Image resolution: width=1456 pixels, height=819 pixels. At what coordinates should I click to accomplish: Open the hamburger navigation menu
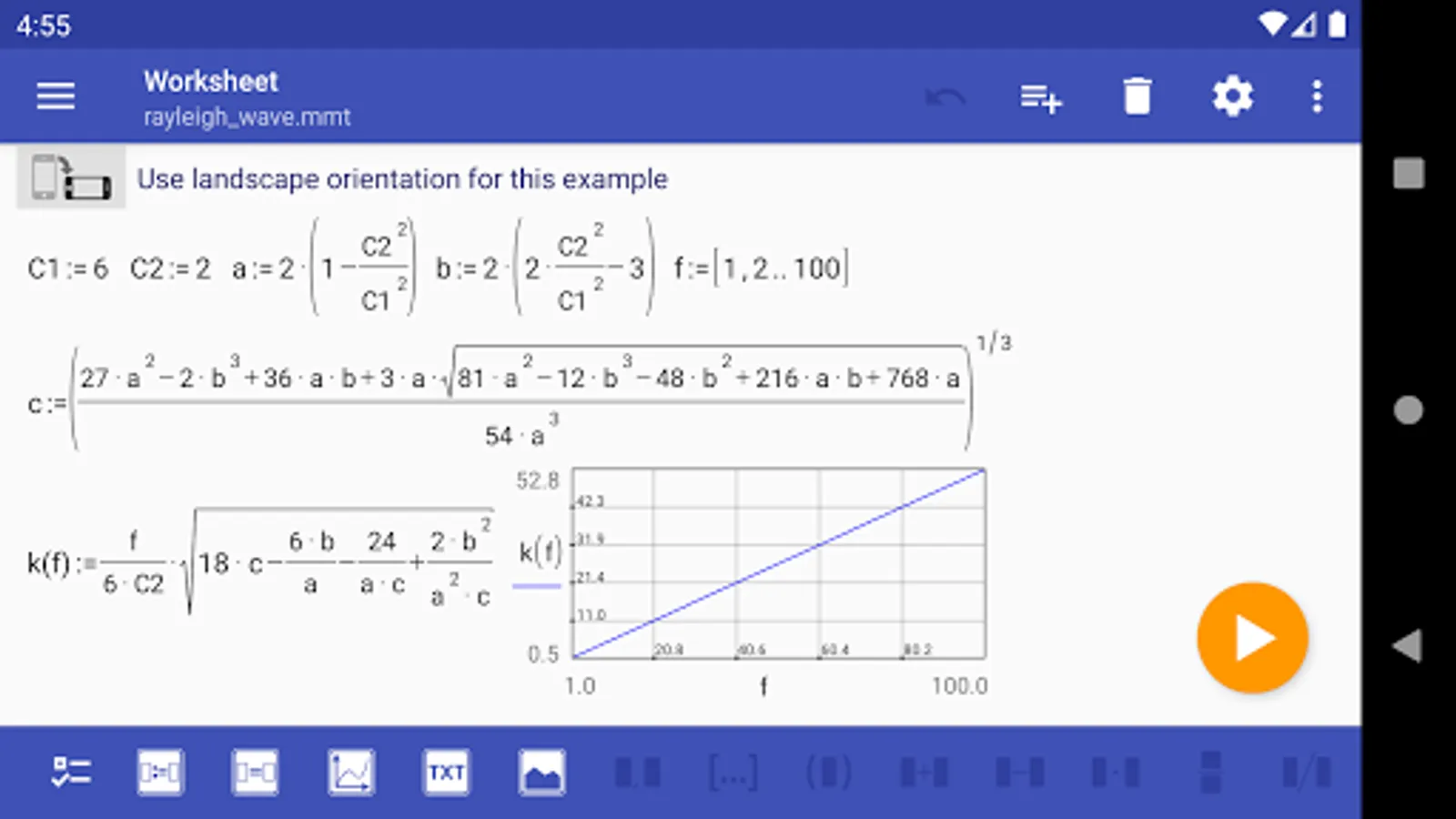point(56,96)
